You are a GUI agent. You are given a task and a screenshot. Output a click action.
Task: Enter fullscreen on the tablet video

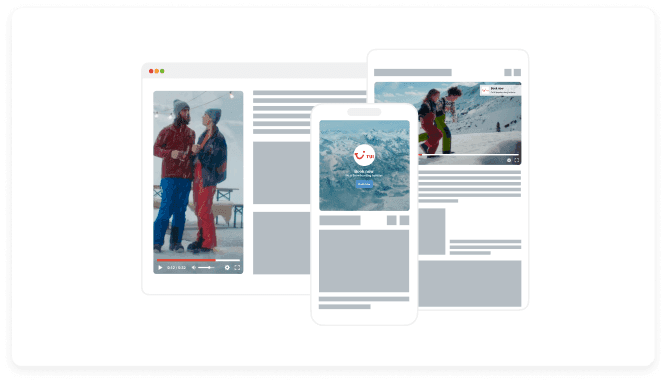(517, 160)
